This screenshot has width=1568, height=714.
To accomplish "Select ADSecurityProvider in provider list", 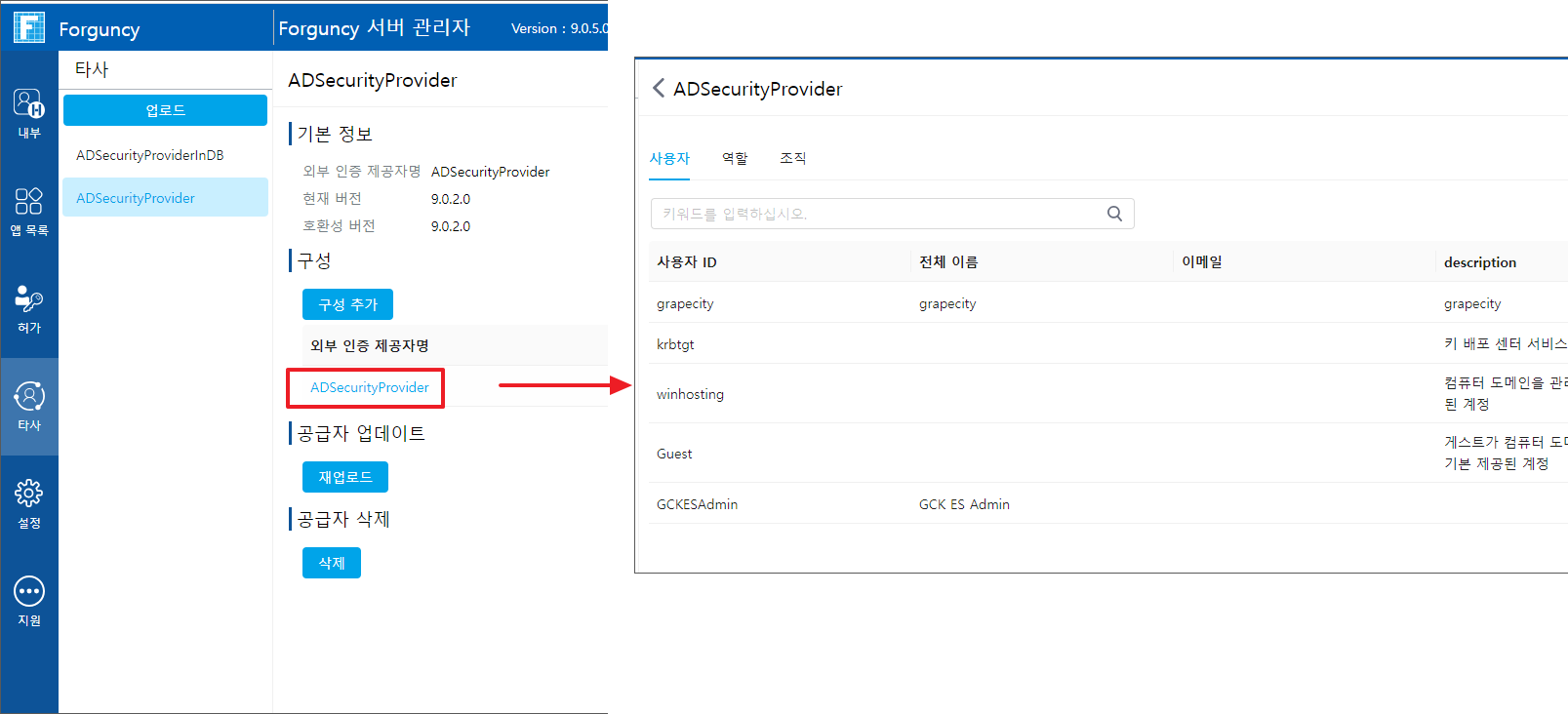I will coord(165,197).
